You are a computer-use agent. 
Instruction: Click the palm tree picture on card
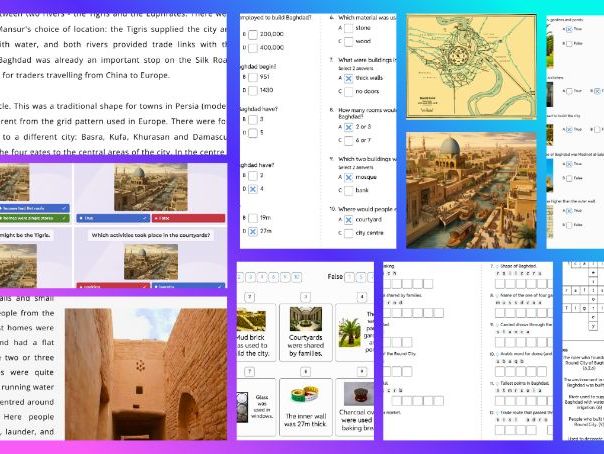(349, 332)
